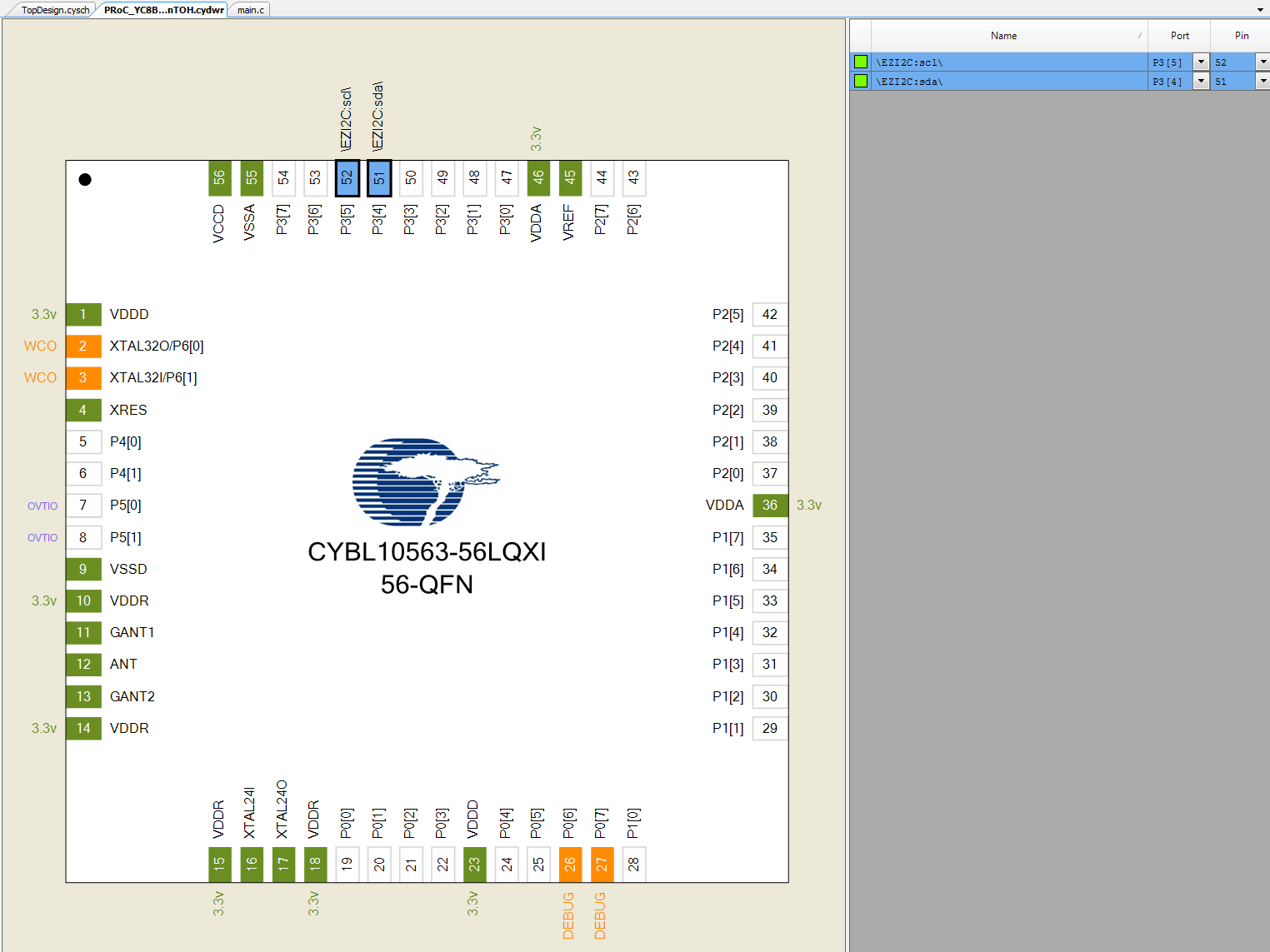Open Port dropdown for \EZI2C:scl\ row
This screenshot has height=952, width=1270.
tap(1201, 62)
